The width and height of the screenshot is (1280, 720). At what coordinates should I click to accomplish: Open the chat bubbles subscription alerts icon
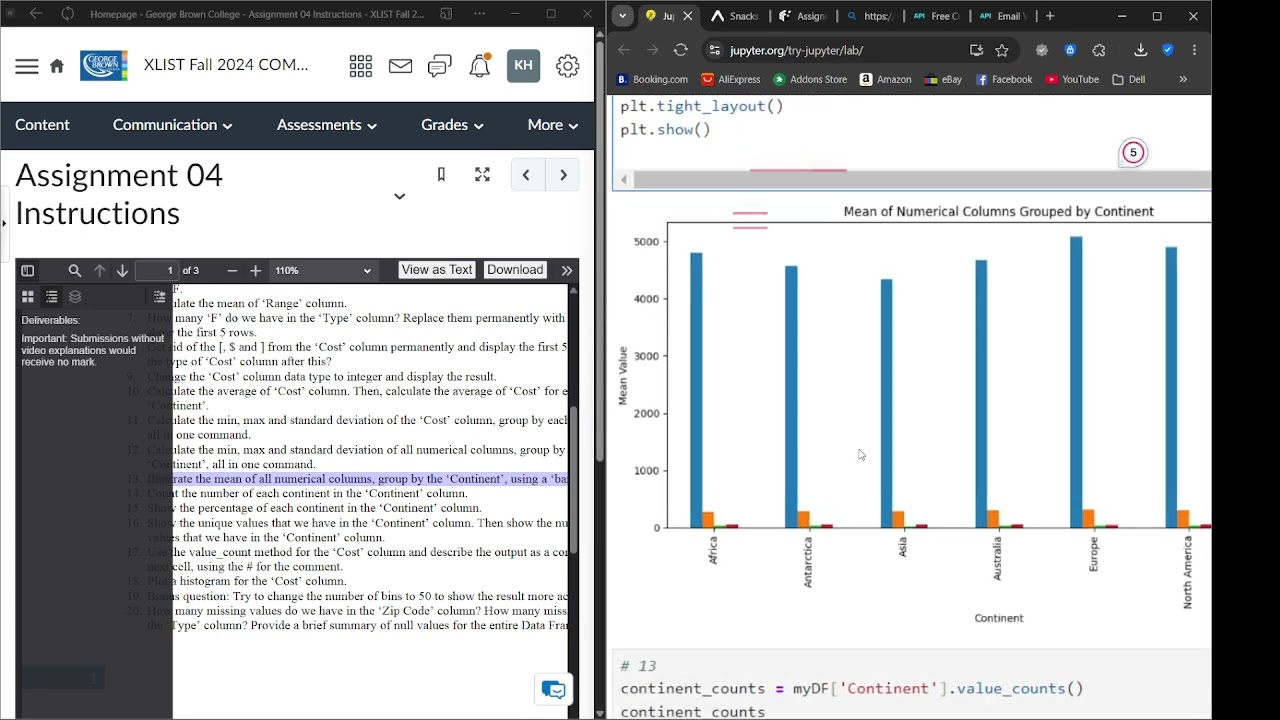pos(440,66)
